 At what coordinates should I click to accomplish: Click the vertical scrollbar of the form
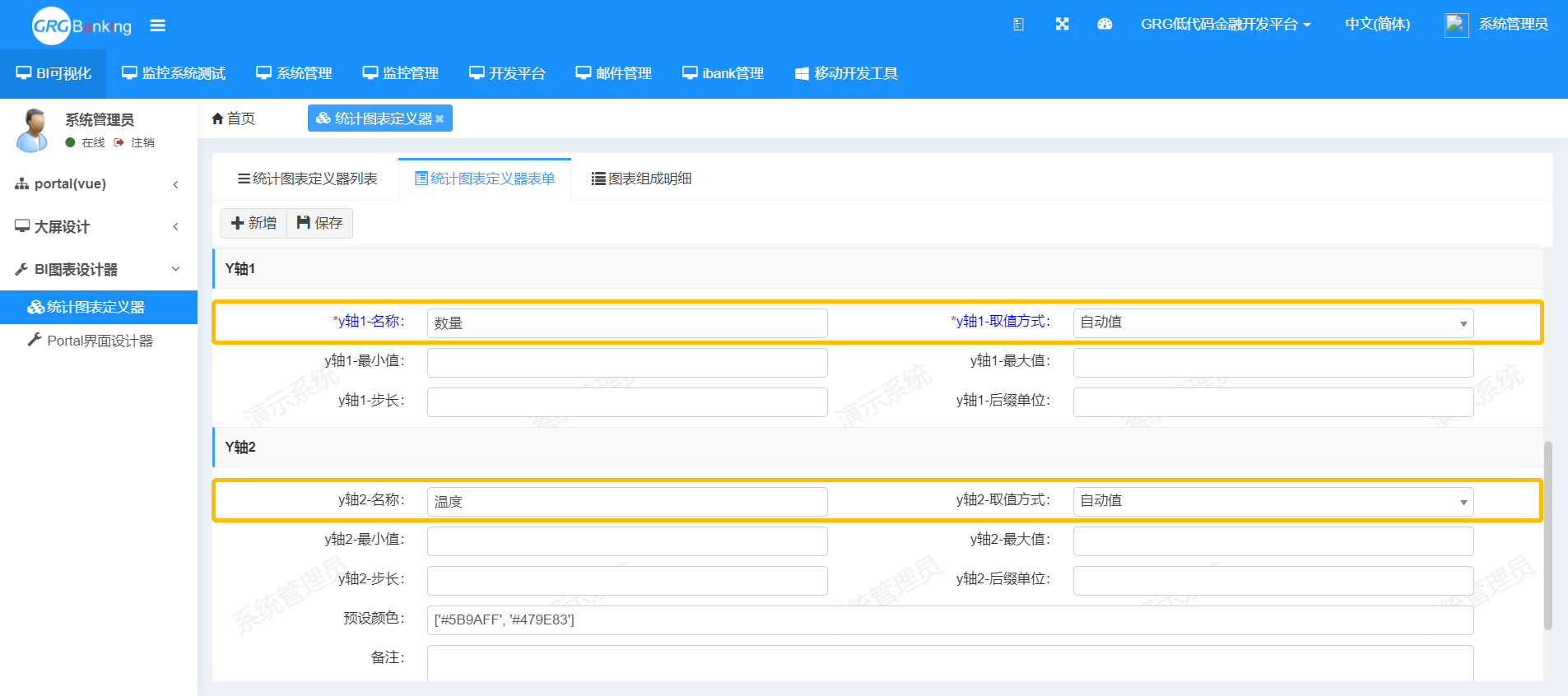tap(1547, 535)
